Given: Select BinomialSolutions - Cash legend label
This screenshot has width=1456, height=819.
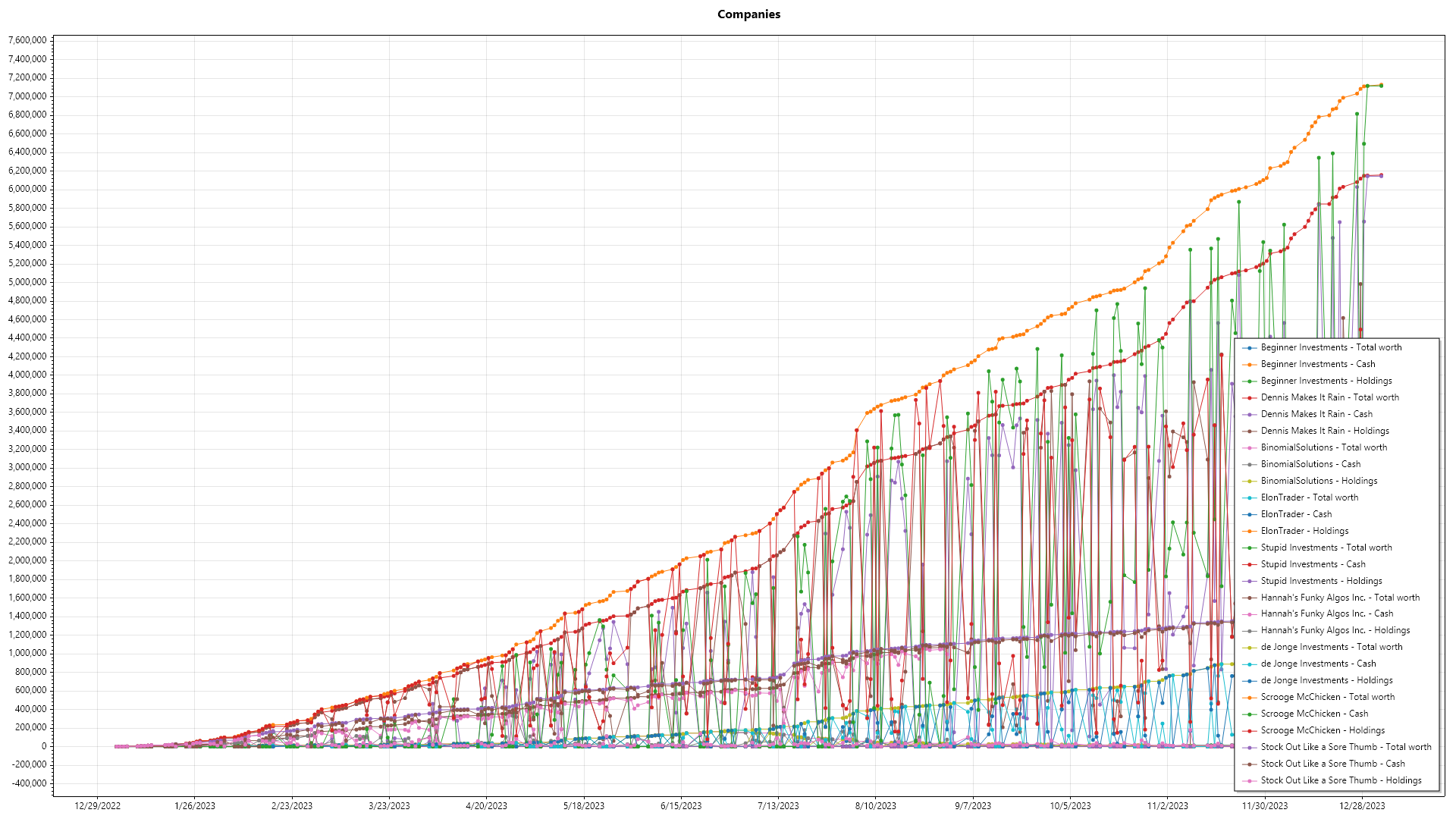Looking at the screenshot, I should pyautogui.click(x=1310, y=464).
